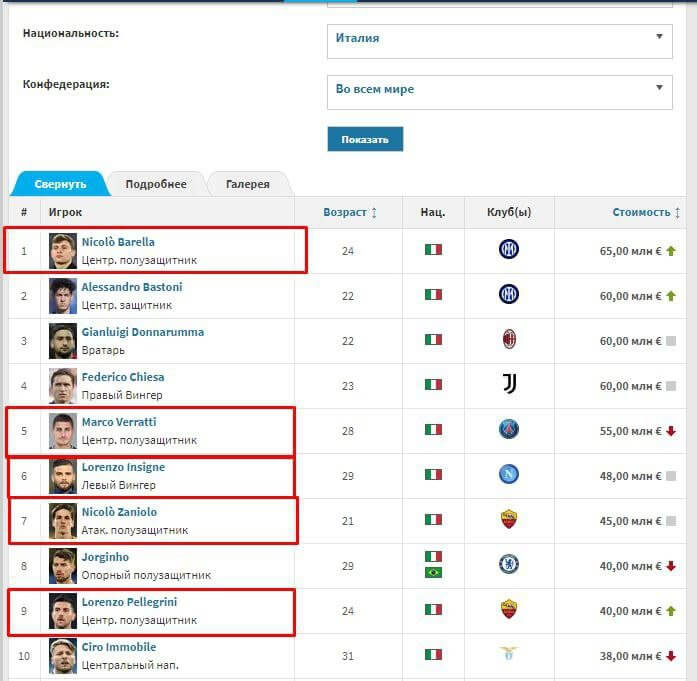Select the Свернуть tab
Screen dimensions: 697x681
60,184
